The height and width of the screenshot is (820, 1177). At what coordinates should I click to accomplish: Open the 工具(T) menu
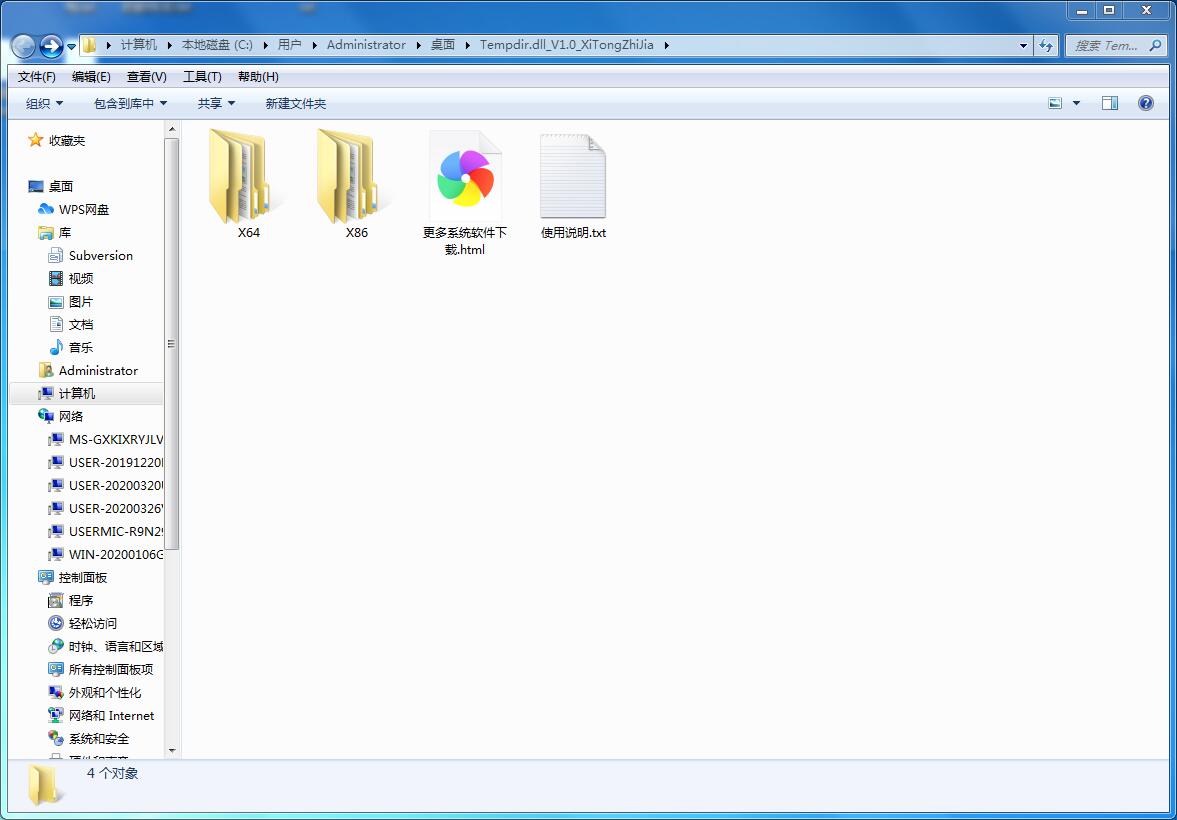[202, 77]
